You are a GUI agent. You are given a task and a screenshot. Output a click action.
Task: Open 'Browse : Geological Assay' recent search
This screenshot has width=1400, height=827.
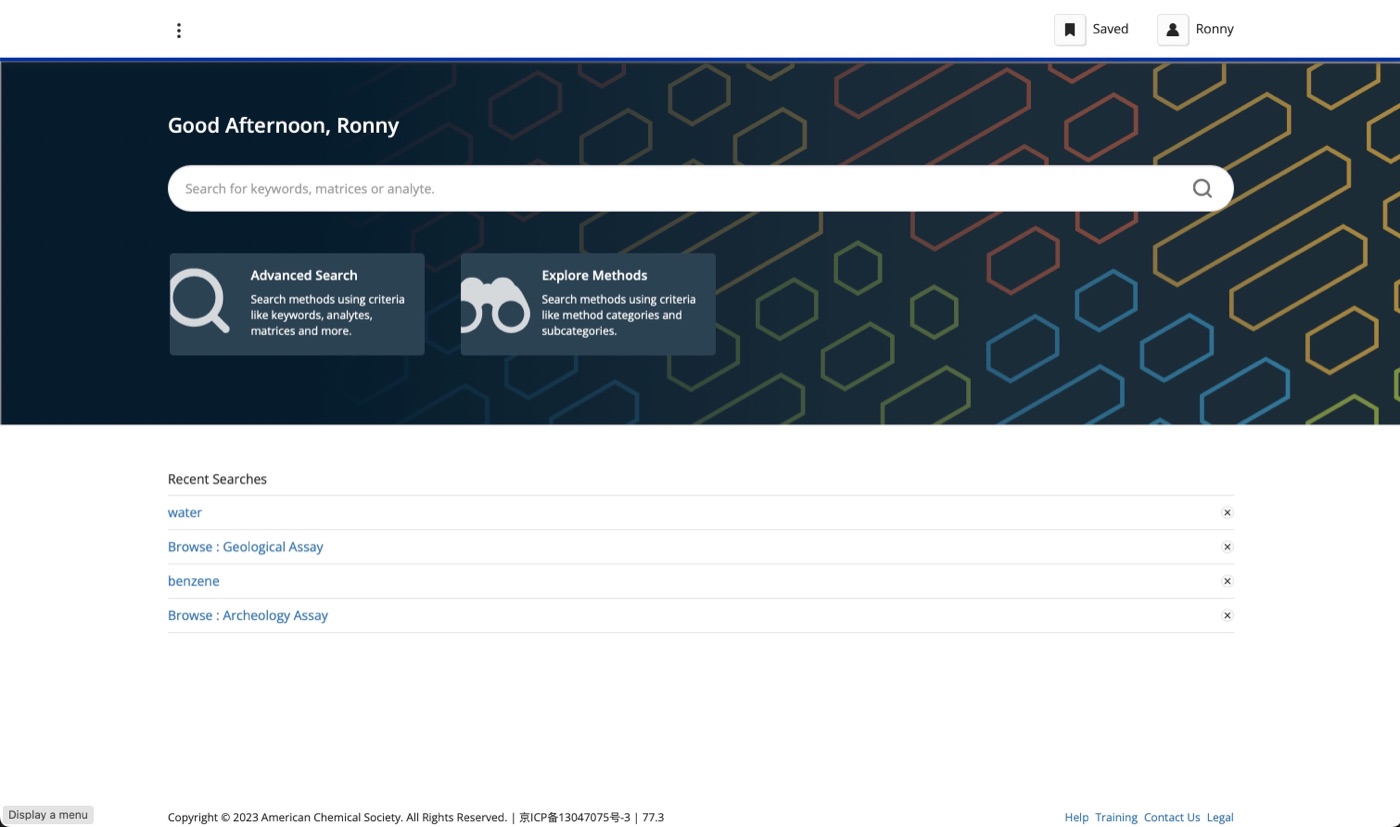246,547
